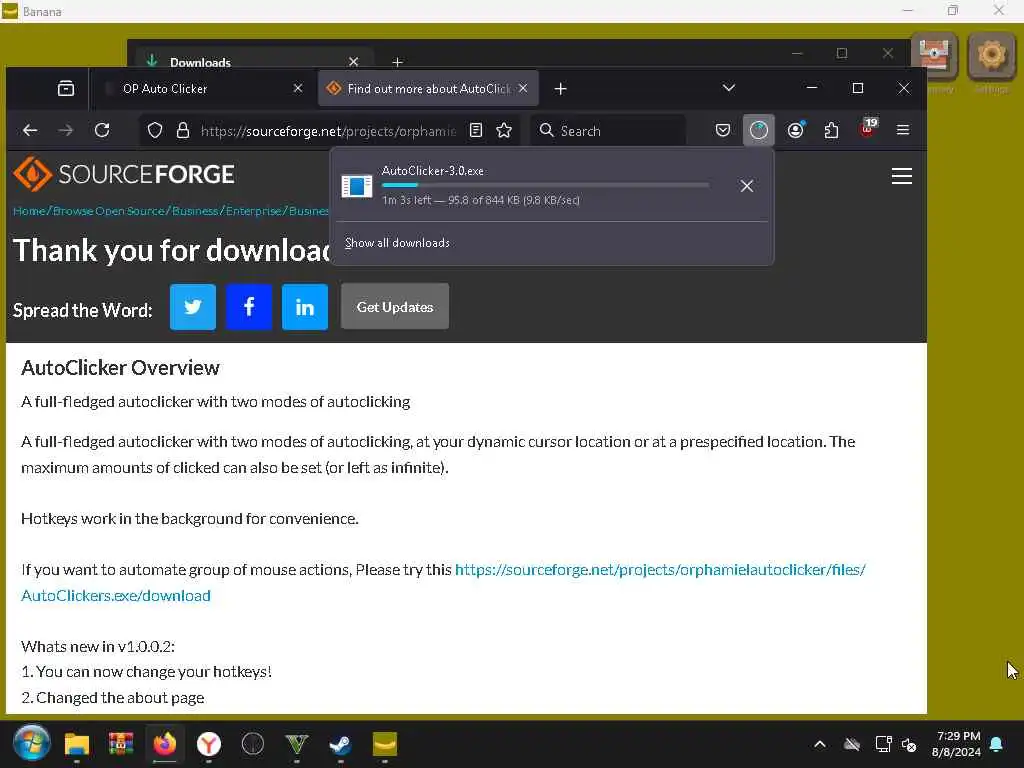
Task: Close the OP Auto Clicker tab
Action: pyautogui.click(x=298, y=88)
